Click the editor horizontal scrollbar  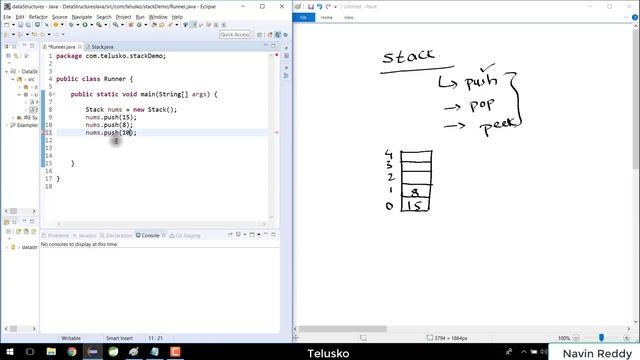(161, 224)
